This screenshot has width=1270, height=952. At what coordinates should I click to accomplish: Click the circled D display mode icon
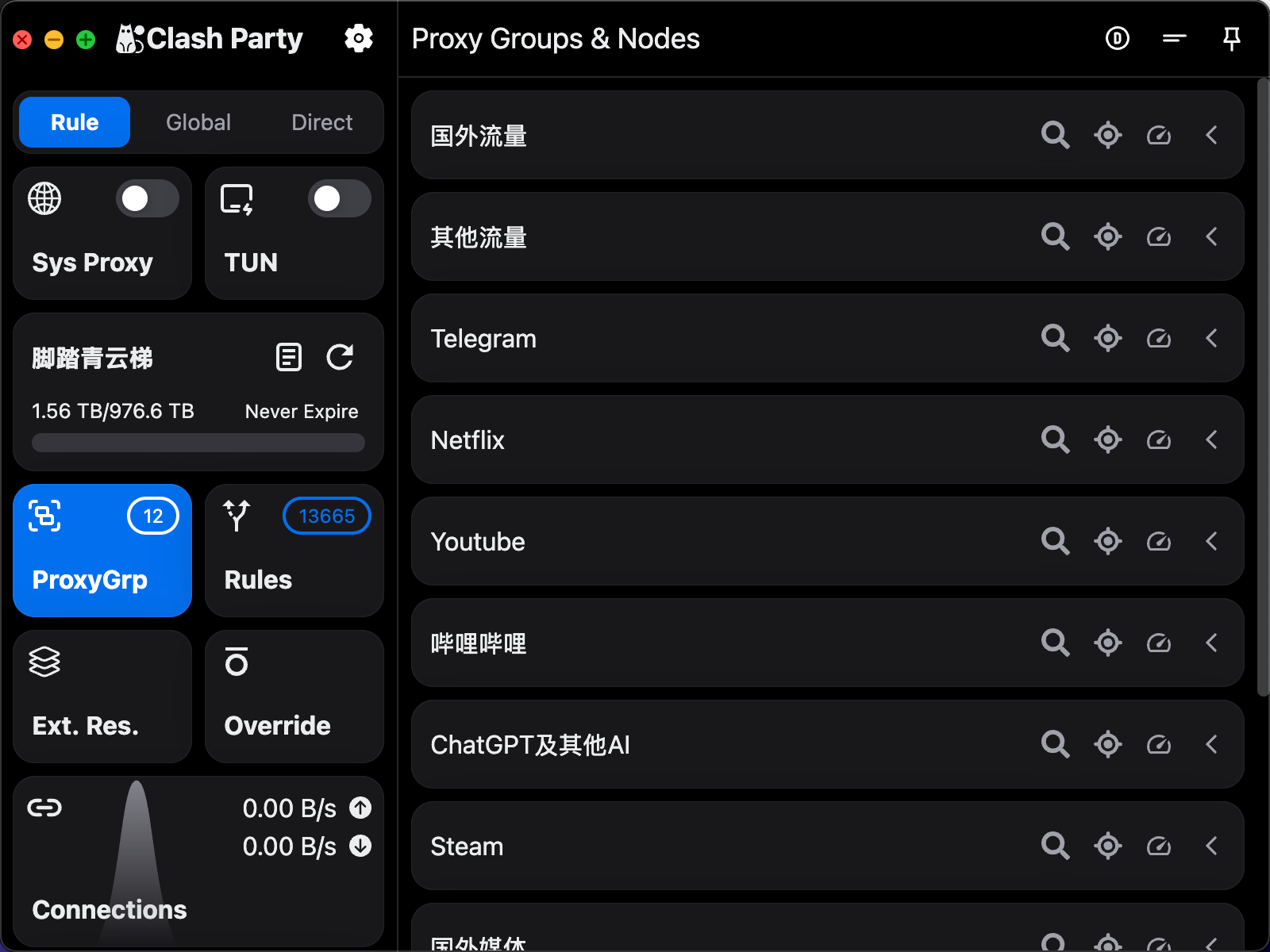pos(1117,38)
